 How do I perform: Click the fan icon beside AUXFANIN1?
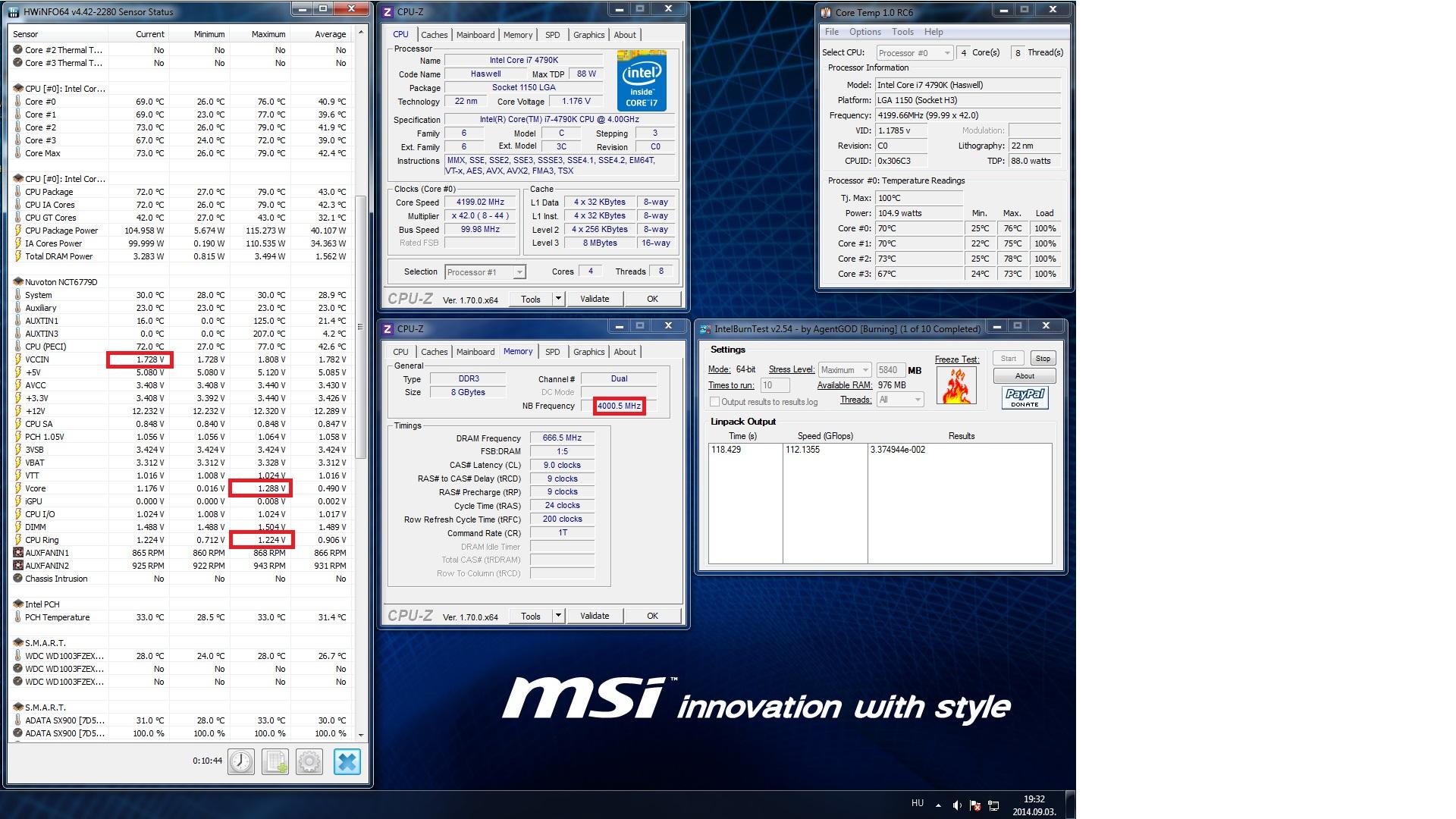(18, 553)
